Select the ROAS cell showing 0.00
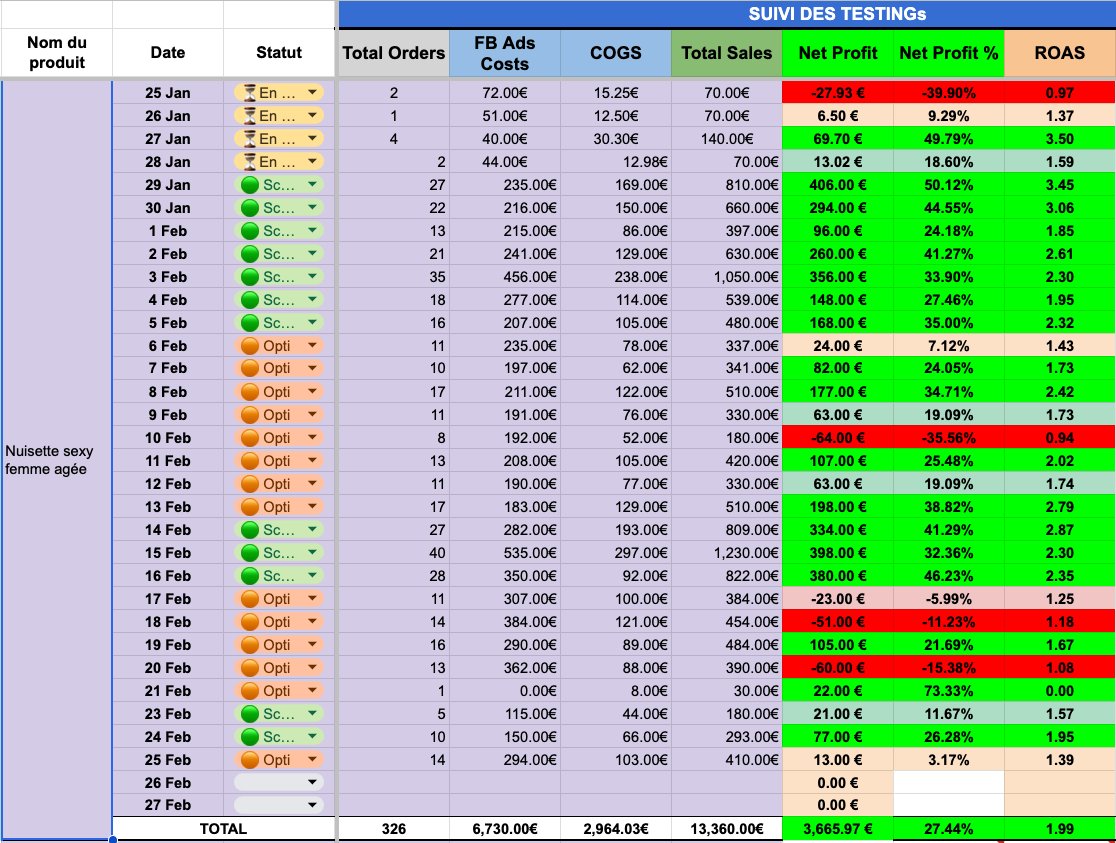This screenshot has width=1116, height=843. coord(1060,690)
